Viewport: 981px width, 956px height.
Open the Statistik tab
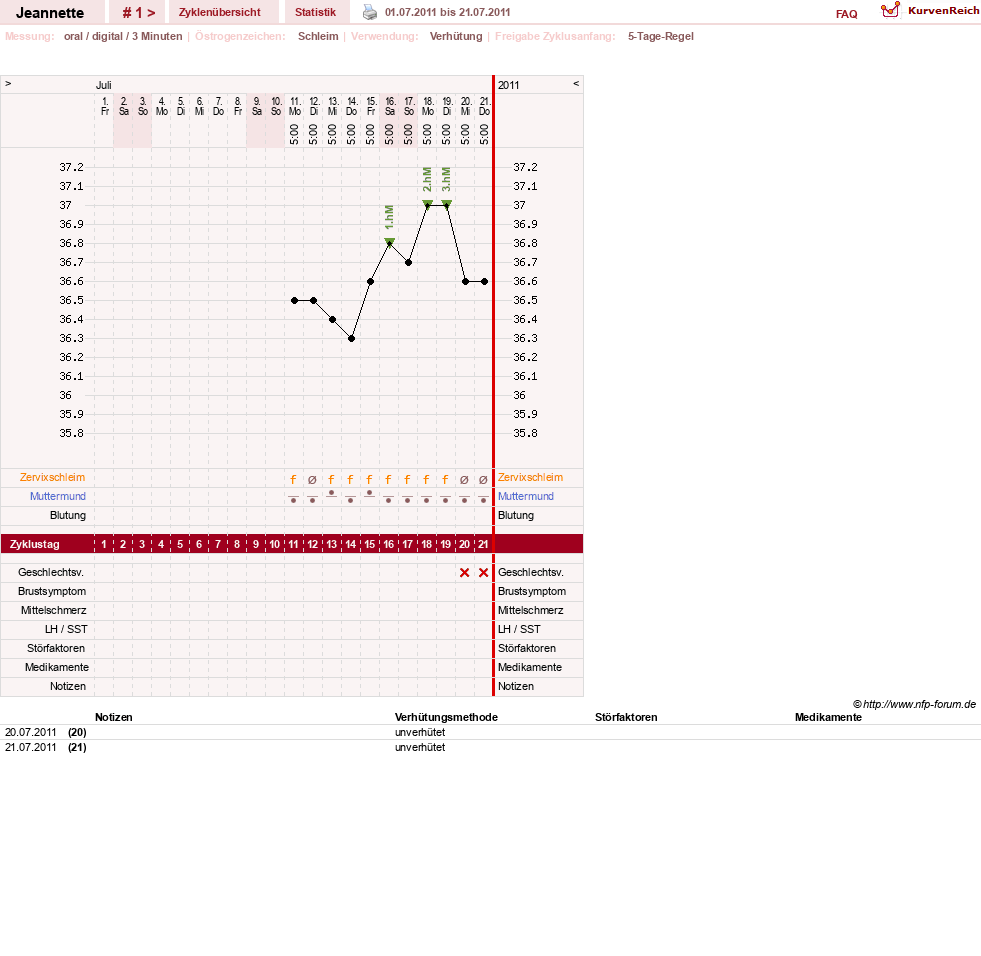click(x=315, y=13)
